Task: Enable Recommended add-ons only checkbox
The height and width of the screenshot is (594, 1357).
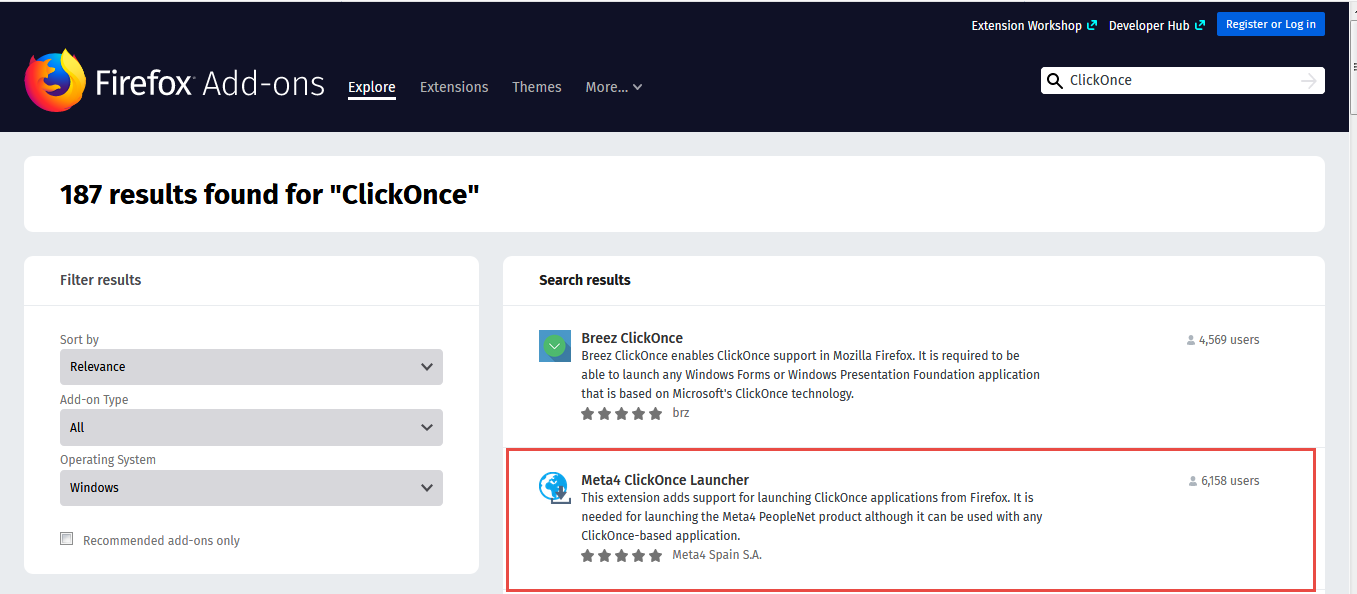Action: (67, 539)
